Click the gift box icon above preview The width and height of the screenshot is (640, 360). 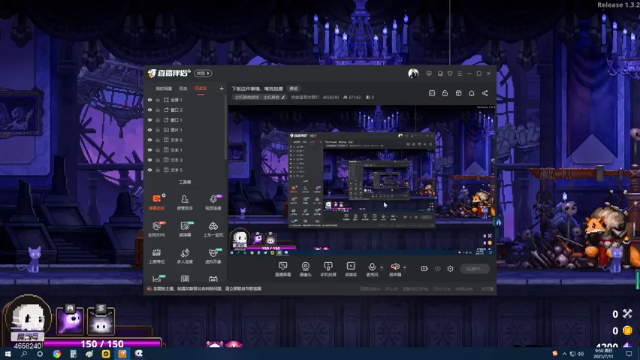point(458,93)
